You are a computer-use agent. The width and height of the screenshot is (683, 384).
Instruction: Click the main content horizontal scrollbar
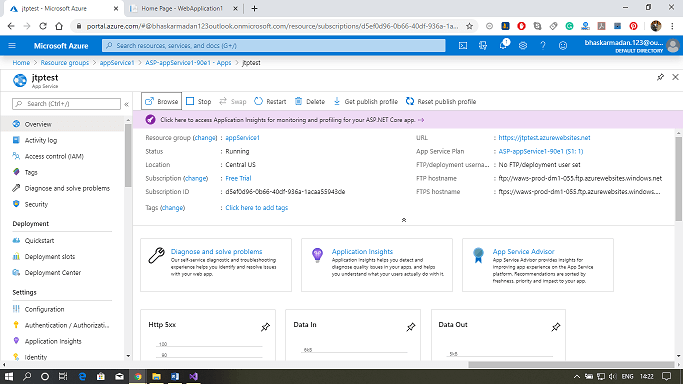(x=571, y=364)
